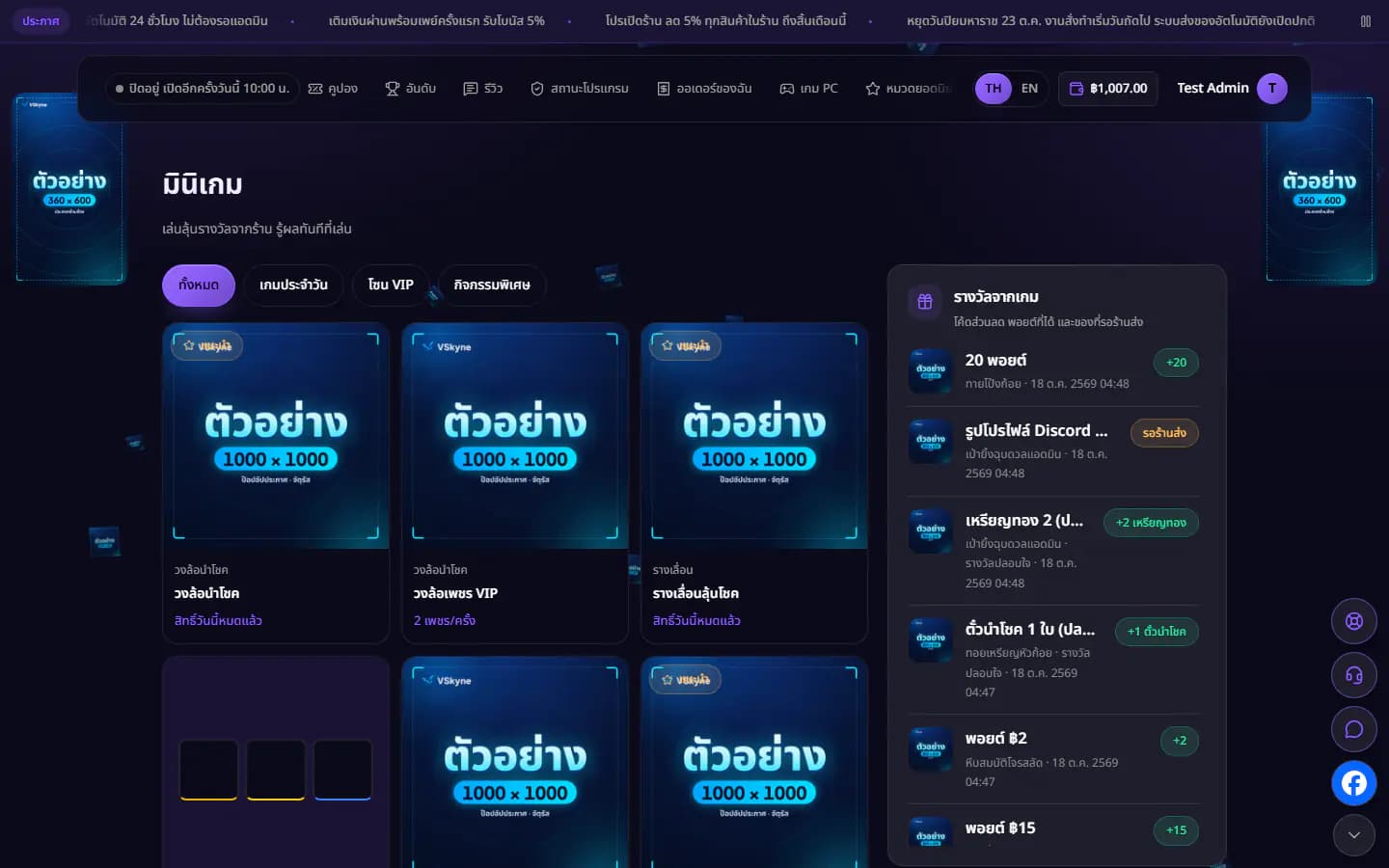Open the coupon menu item
Viewport: 1389px width, 868px height.
[333, 89]
